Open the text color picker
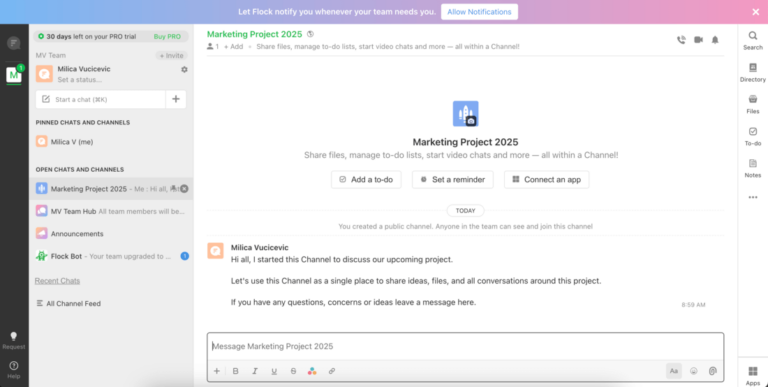Viewport: 768px width, 387px height. point(312,371)
